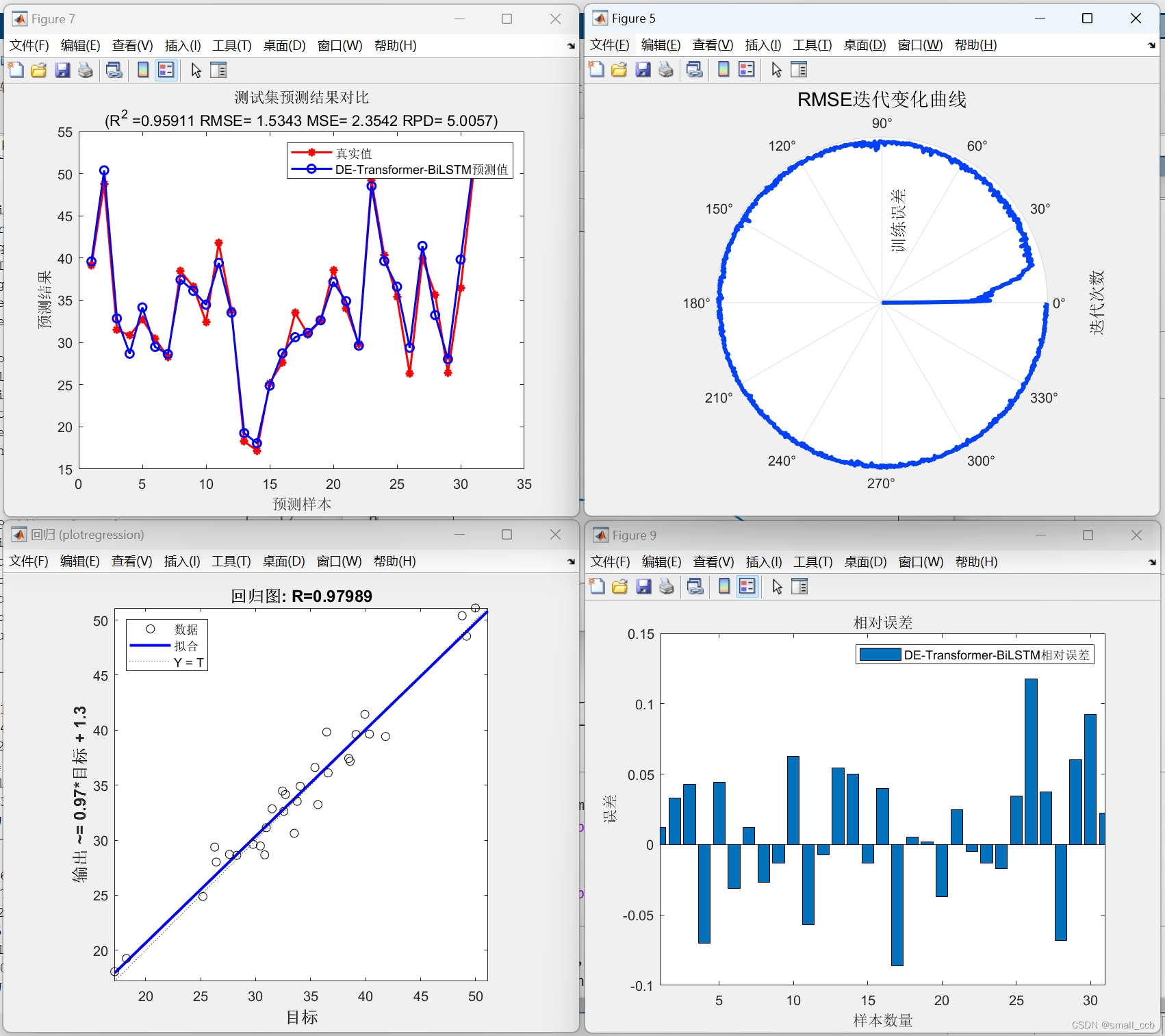Open file icon in Figure 7 toolbar
Viewport: 1165px width, 1036px height.
pos(39,70)
